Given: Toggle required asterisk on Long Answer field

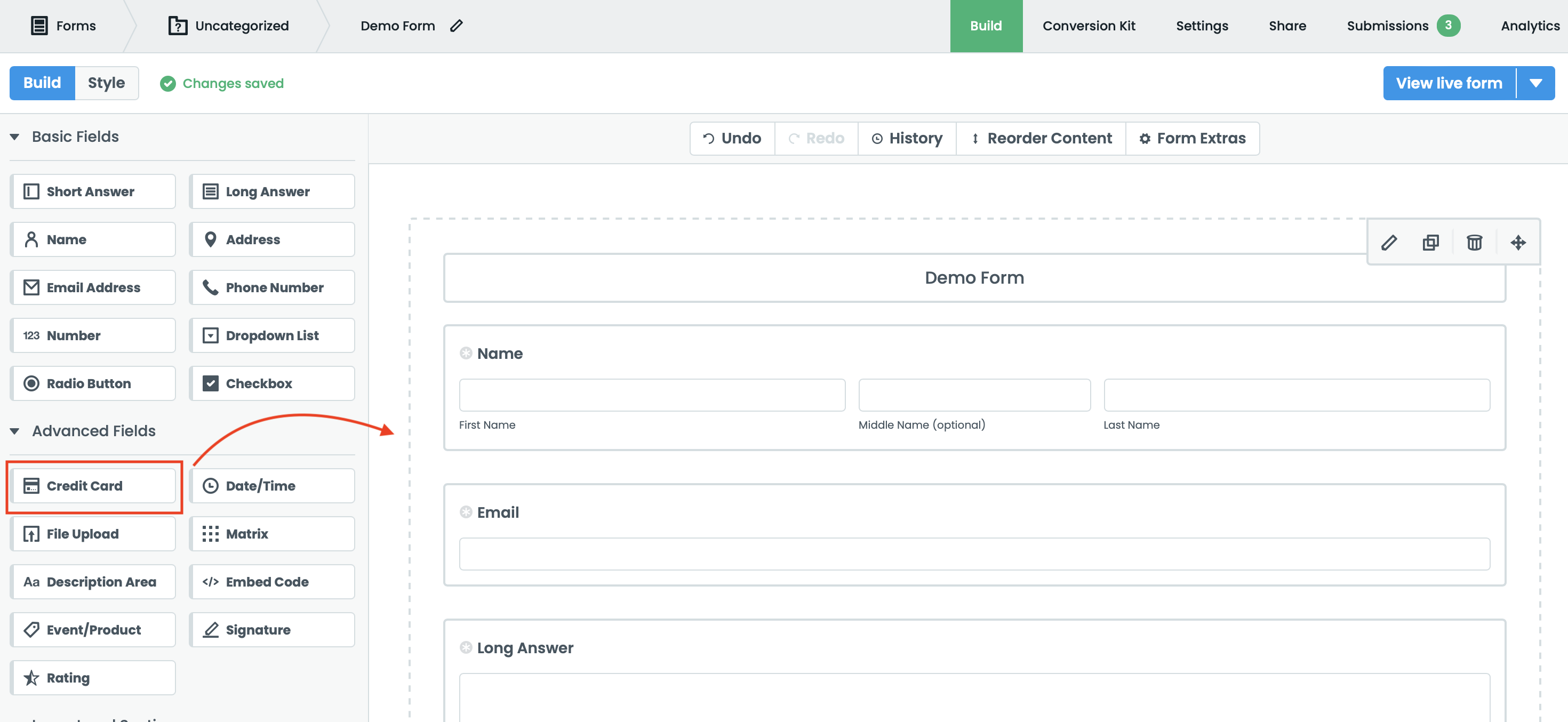Looking at the screenshot, I should [466, 647].
